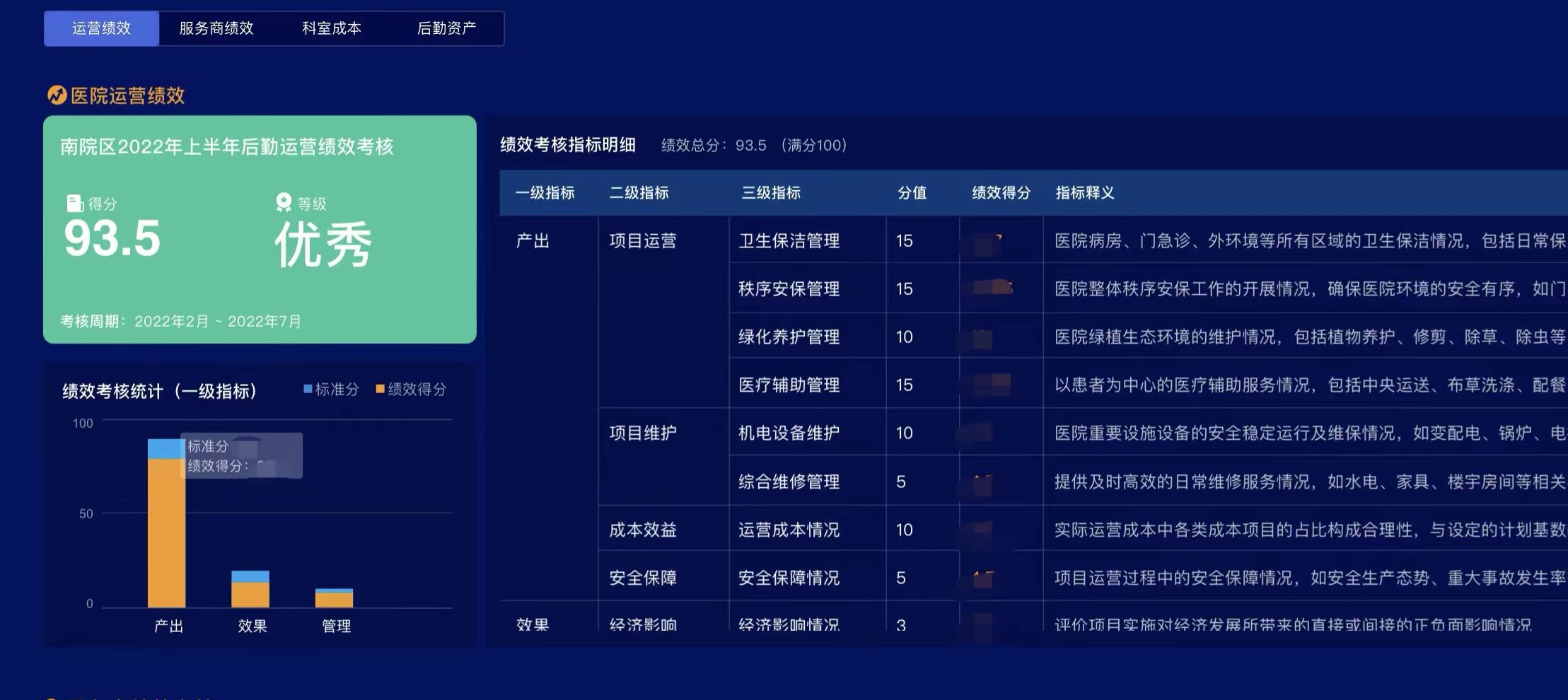Switch to the 后勤资产 tab
The width and height of the screenshot is (1568, 700).
[447, 28]
